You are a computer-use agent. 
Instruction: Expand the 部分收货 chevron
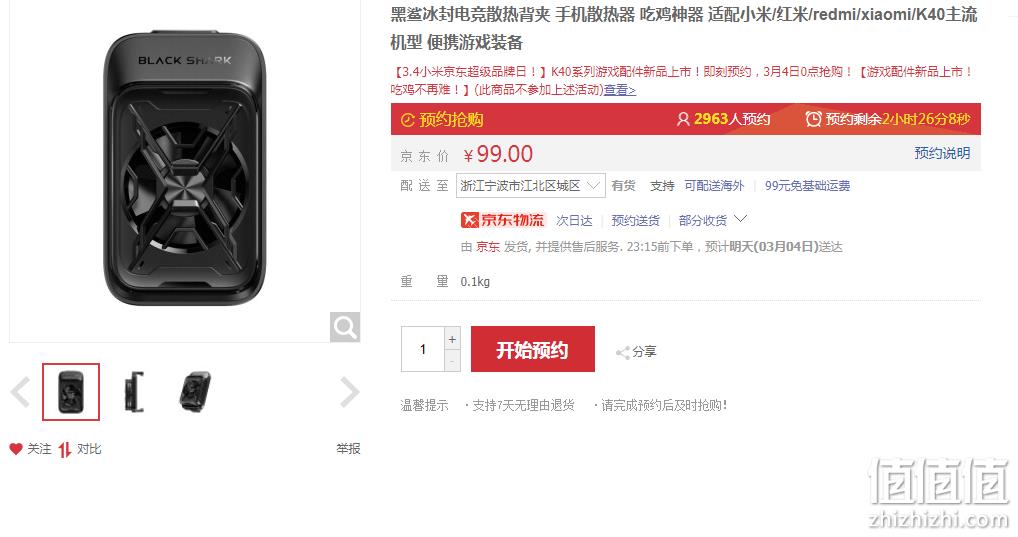click(740, 219)
